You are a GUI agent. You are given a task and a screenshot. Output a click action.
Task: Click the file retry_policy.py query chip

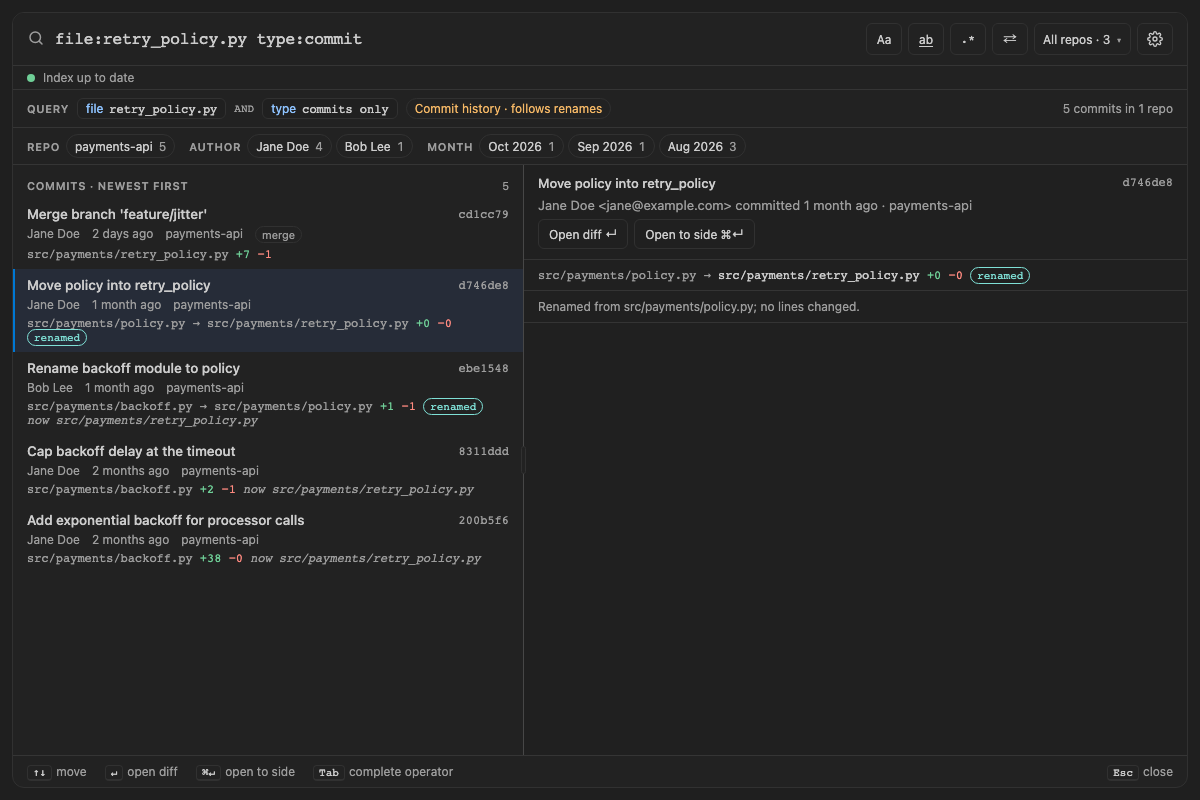(x=152, y=109)
